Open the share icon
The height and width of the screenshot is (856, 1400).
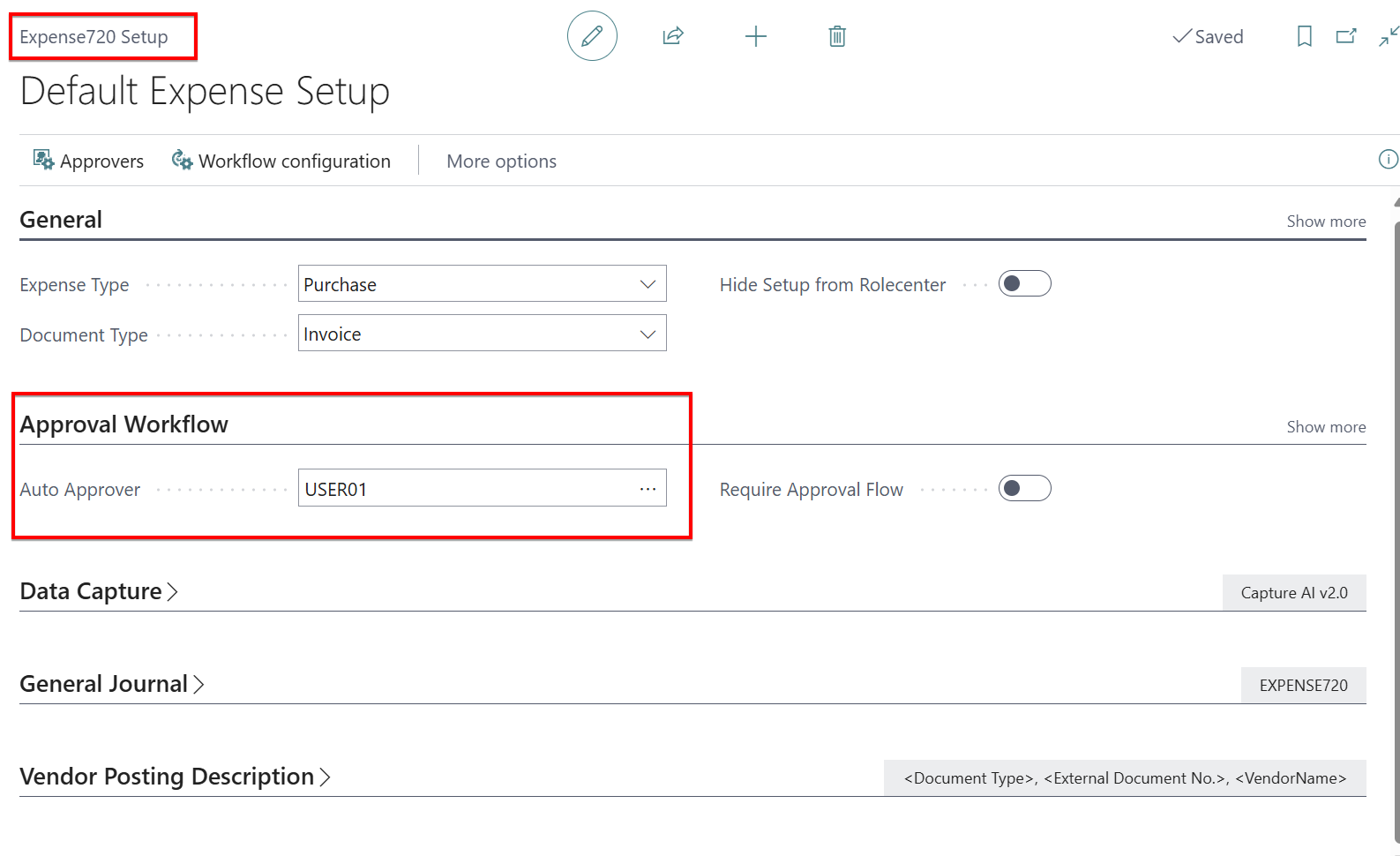(673, 36)
